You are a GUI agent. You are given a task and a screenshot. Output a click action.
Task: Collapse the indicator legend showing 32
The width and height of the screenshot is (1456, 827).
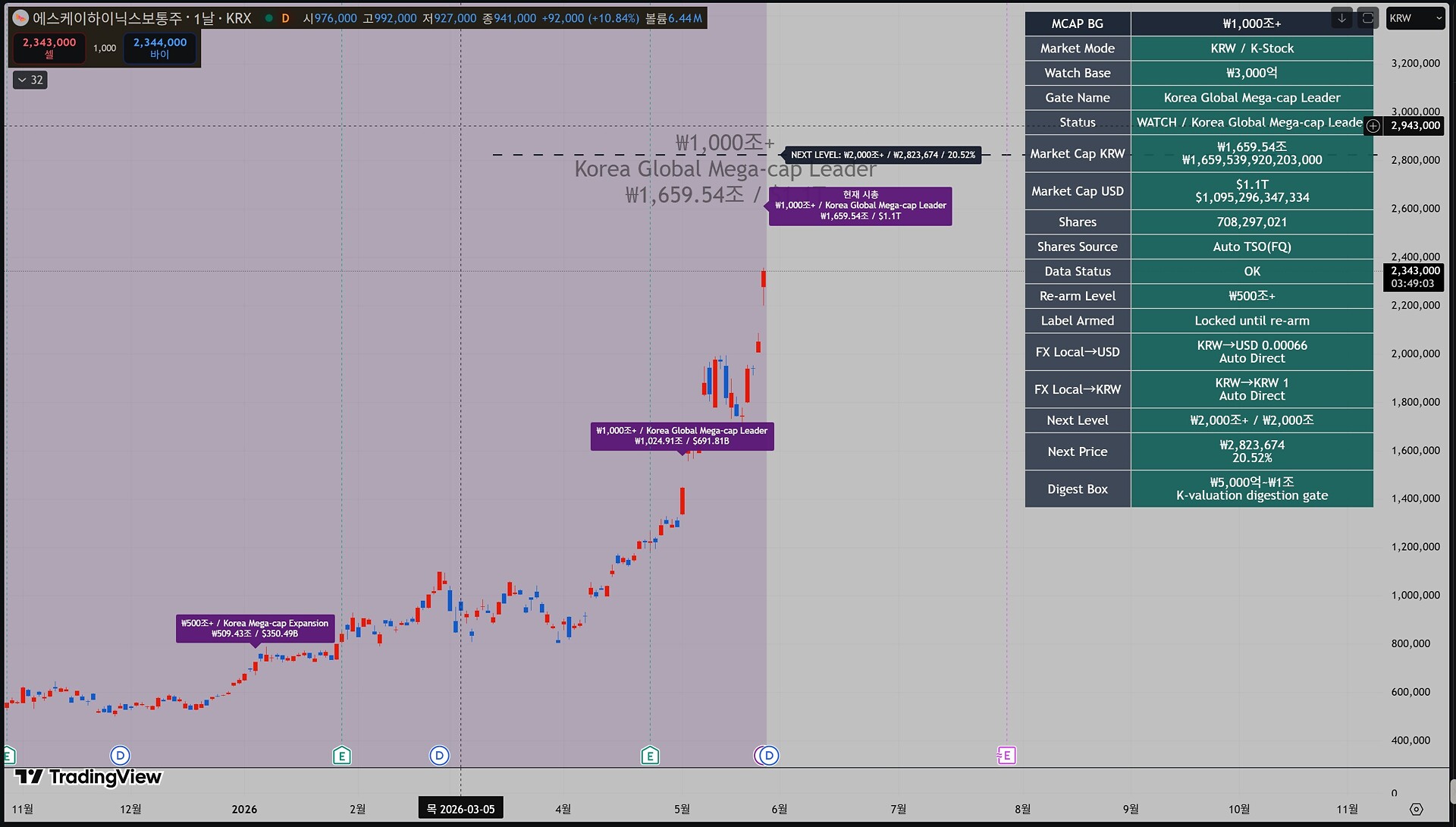(30, 80)
